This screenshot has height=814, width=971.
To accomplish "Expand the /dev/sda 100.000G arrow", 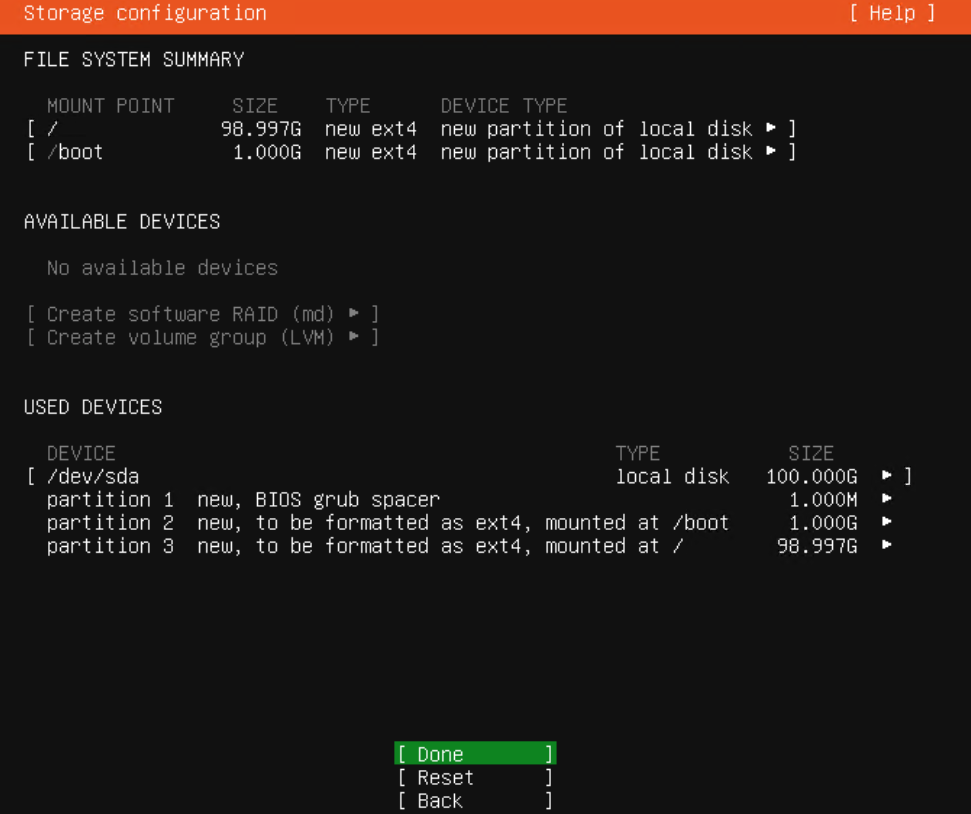I will (887, 476).
